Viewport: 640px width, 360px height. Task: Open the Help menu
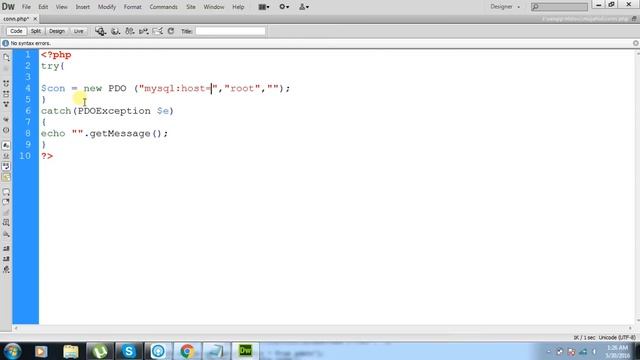pos(238,7)
